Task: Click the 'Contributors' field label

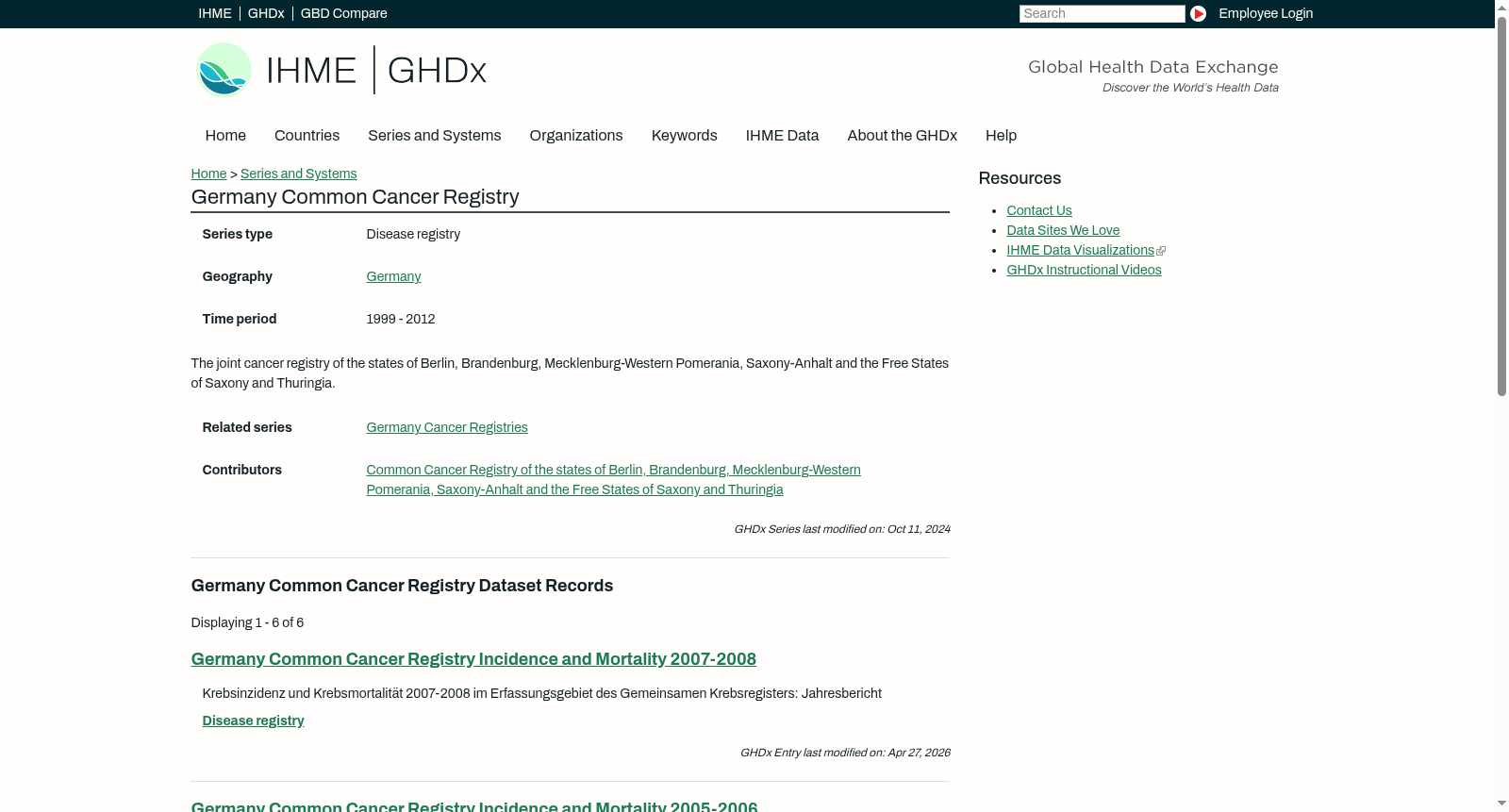Action: (242, 470)
